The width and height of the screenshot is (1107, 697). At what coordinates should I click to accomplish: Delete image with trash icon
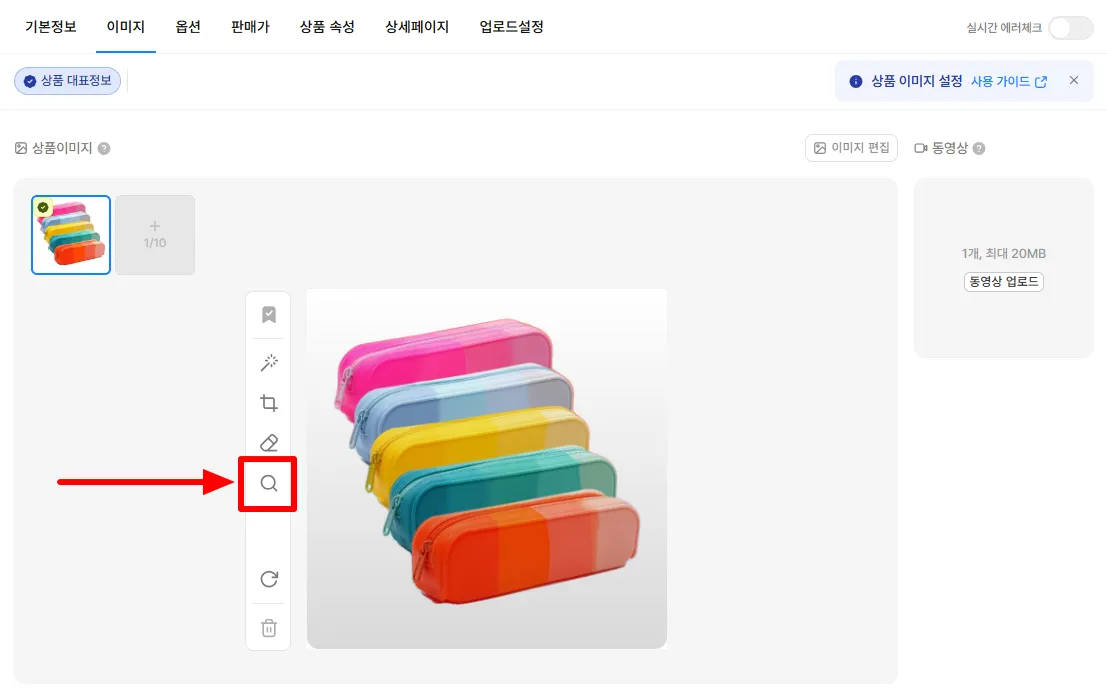click(x=269, y=628)
